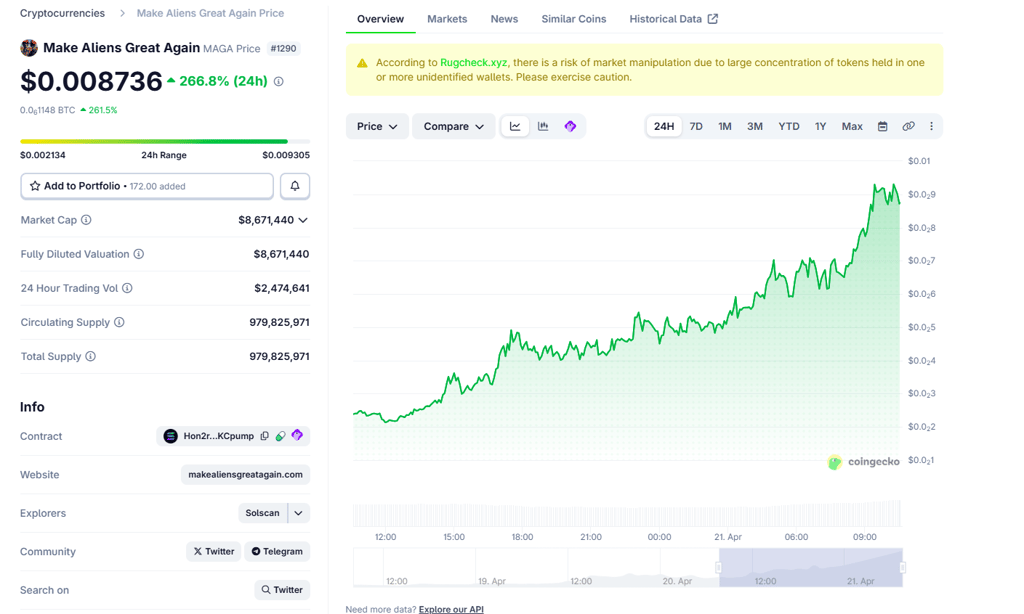Open the makealiensgreatagain.com website link
This screenshot has width=1024, height=614.
[246, 474]
